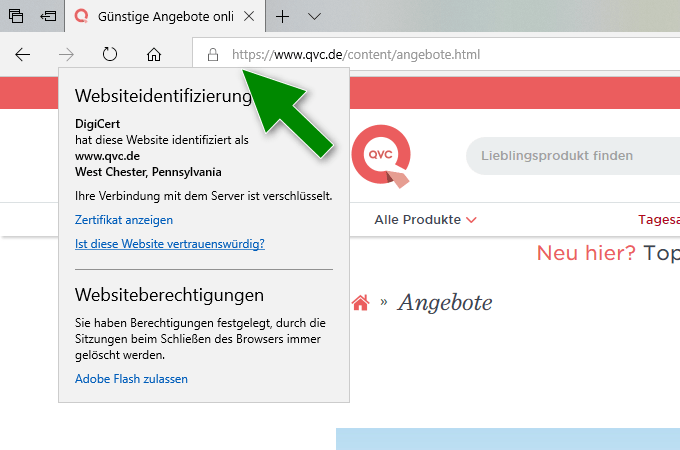Click the QVC logo
Viewport: 680px width, 450px height.
tap(381, 156)
